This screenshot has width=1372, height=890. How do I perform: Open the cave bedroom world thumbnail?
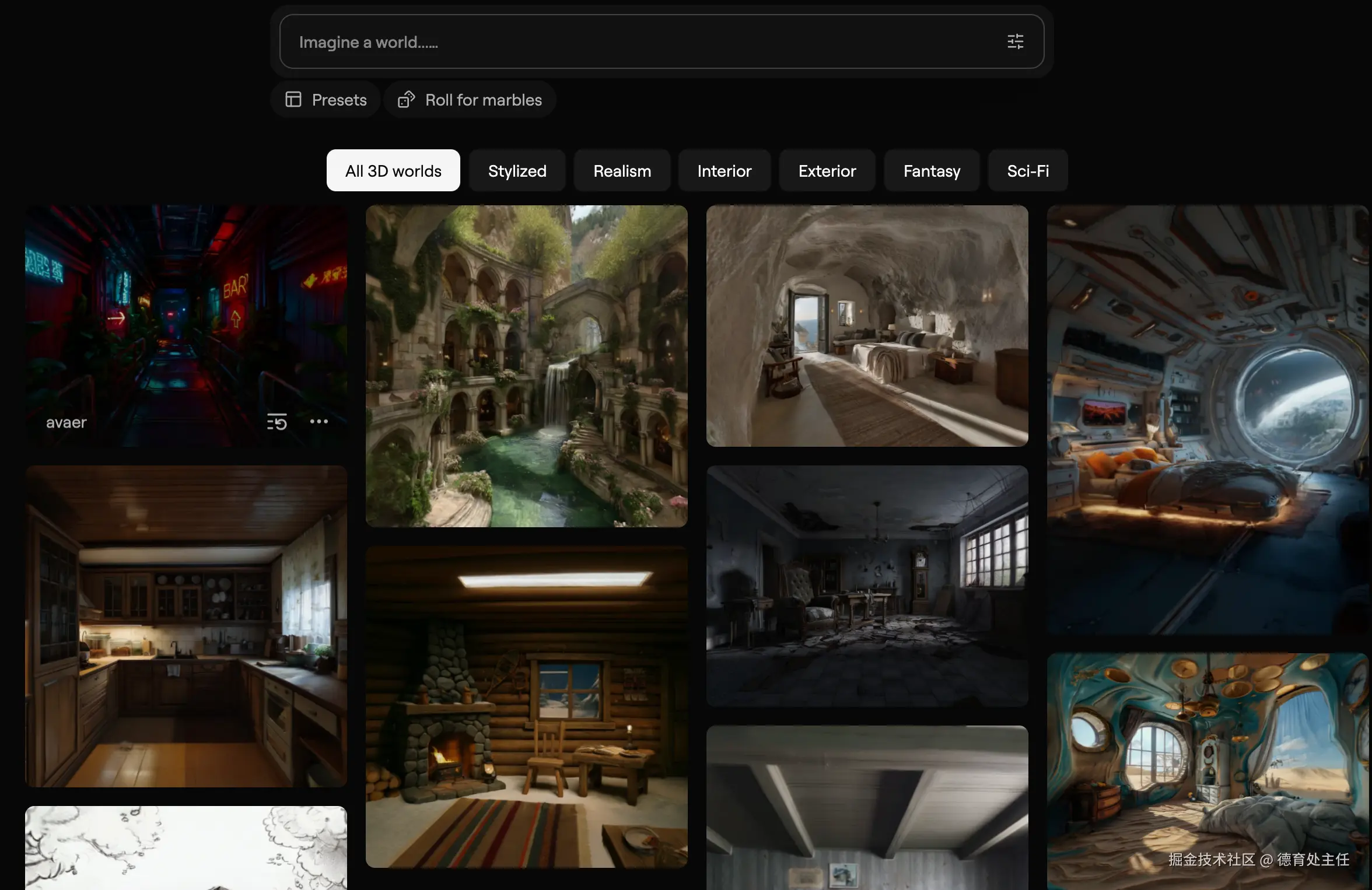[867, 325]
